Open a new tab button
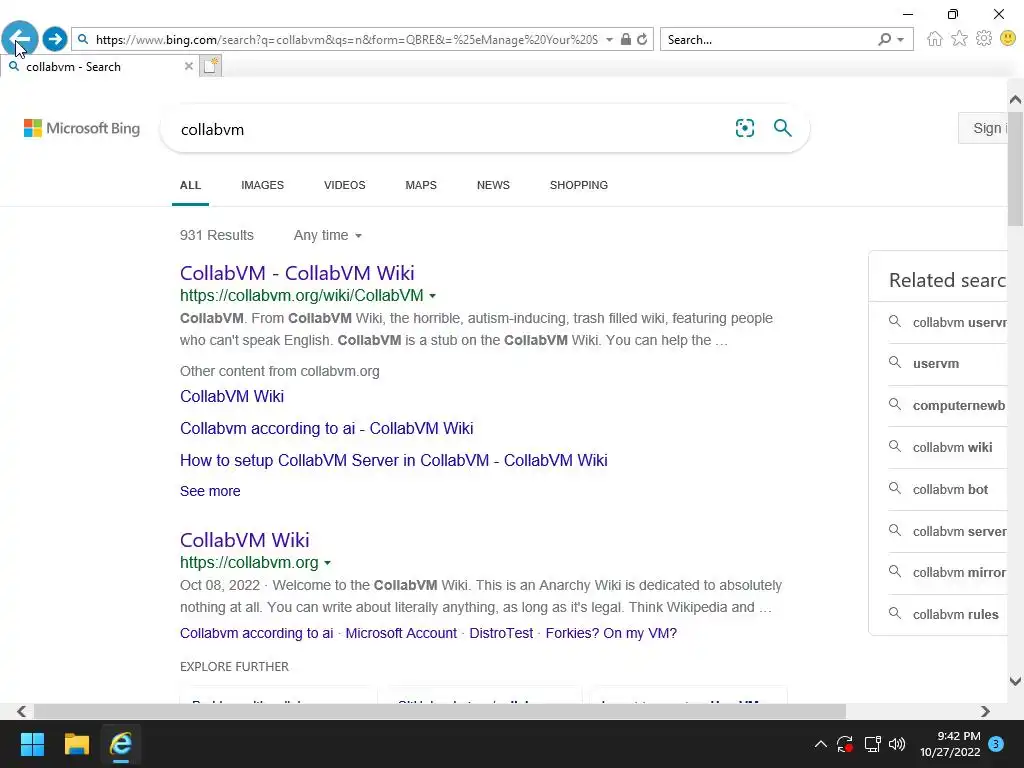The height and width of the screenshot is (768, 1024). coord(210,66)
